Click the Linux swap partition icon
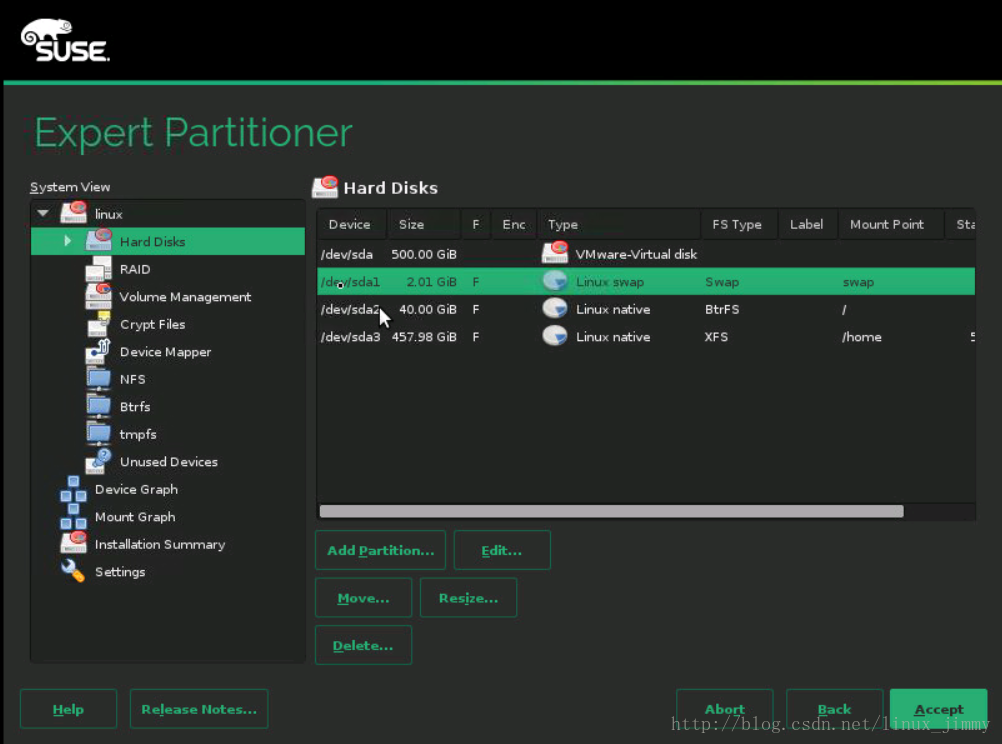Viewport: 1002px width, 744px height. tap(555, 281)
